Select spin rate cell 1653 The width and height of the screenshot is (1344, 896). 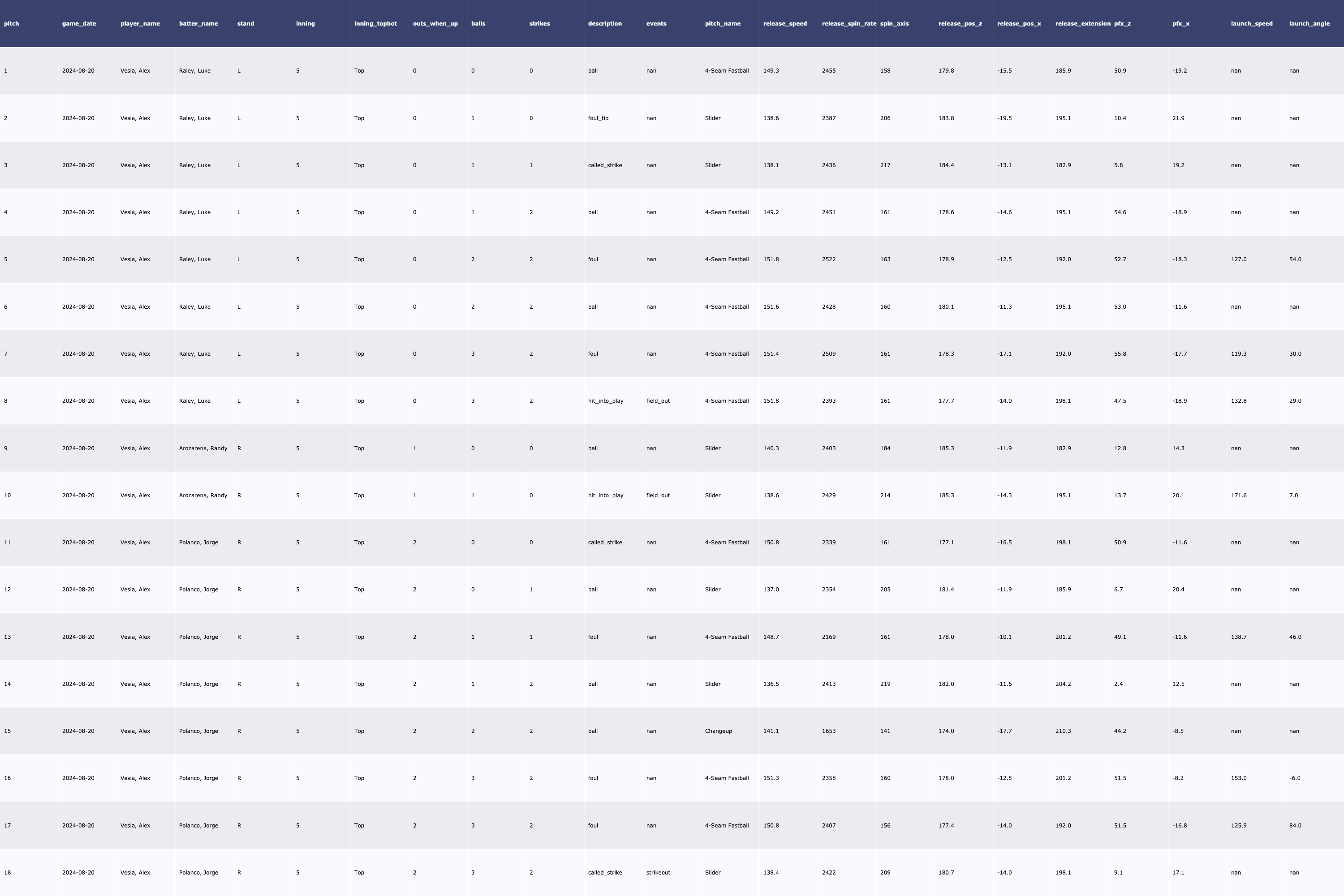(x=828, y=731)
